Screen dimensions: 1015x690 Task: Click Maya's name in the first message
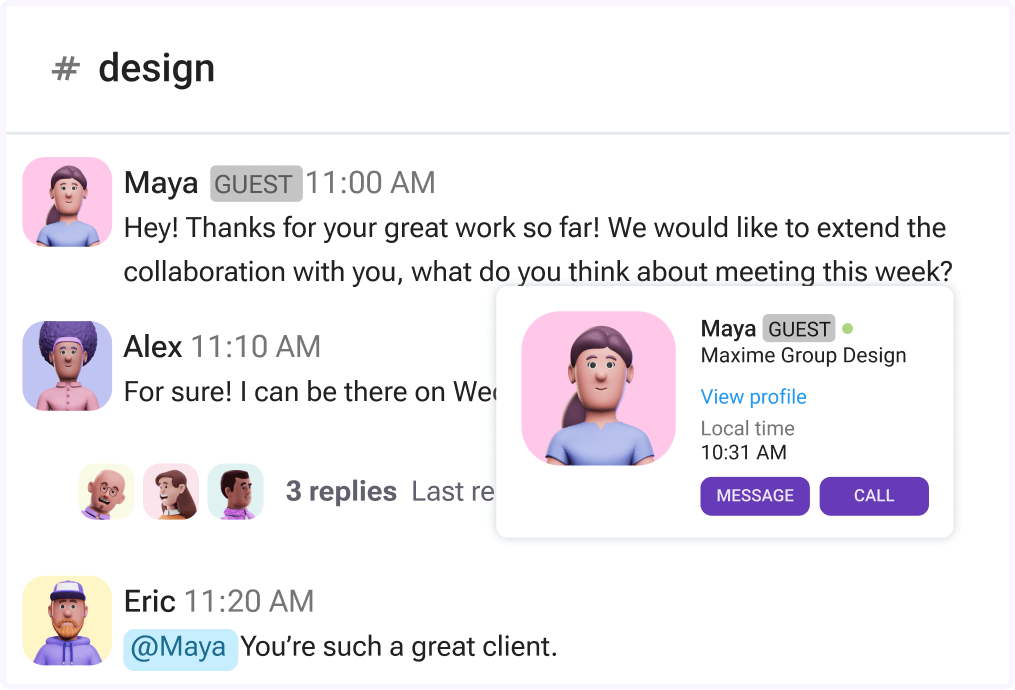pos(161,183)
